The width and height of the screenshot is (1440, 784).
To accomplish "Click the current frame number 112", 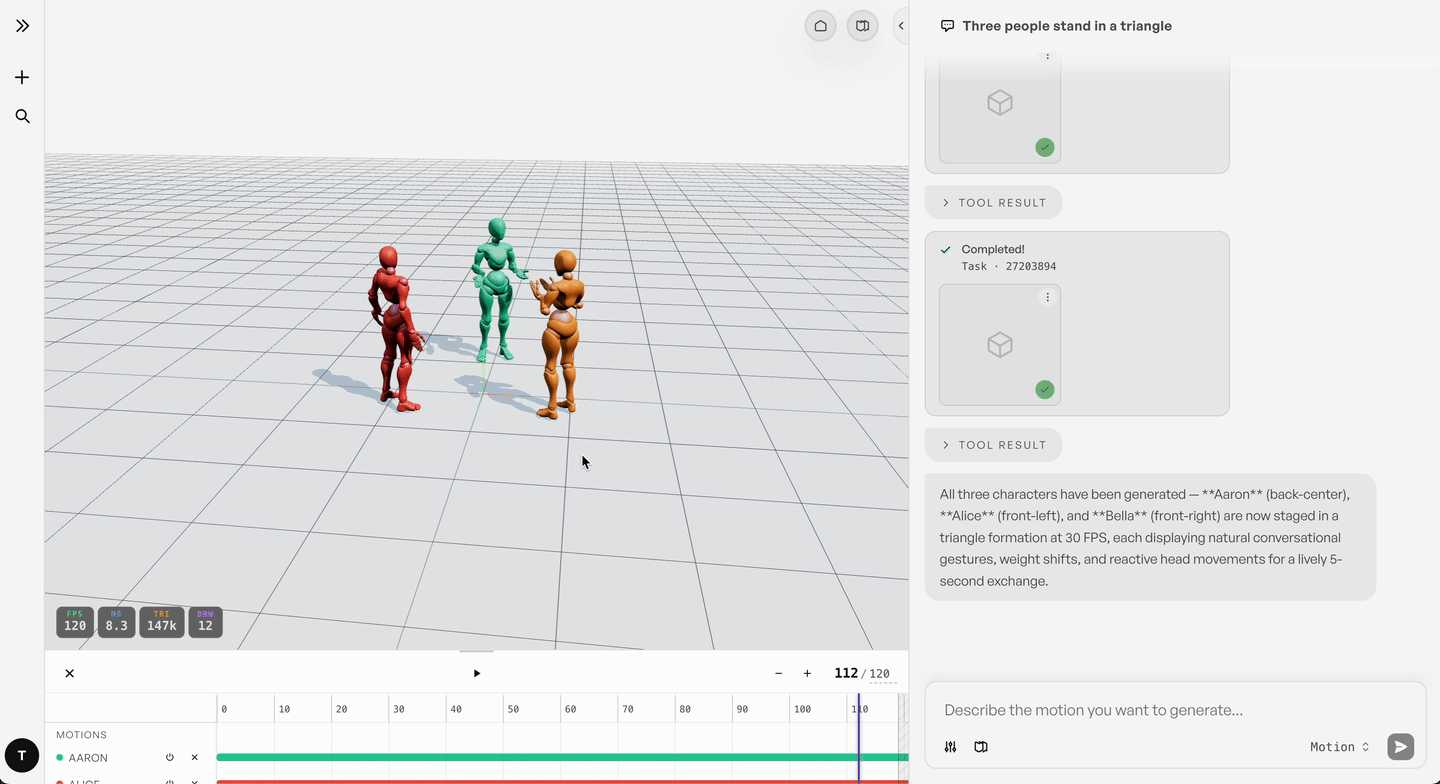I will 846,673.
